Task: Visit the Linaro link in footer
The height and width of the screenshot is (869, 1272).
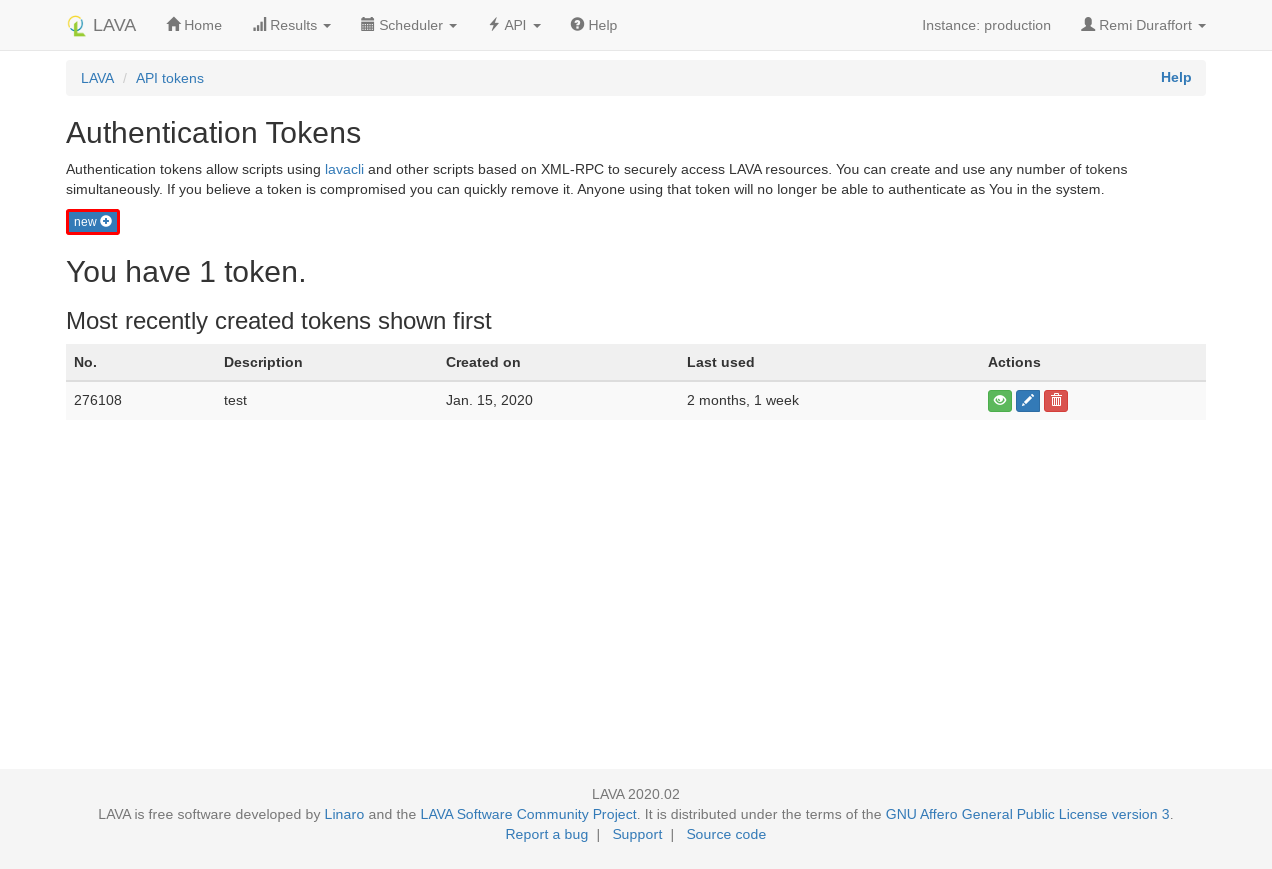Action: pyautogui.click(x=344, y=814)
